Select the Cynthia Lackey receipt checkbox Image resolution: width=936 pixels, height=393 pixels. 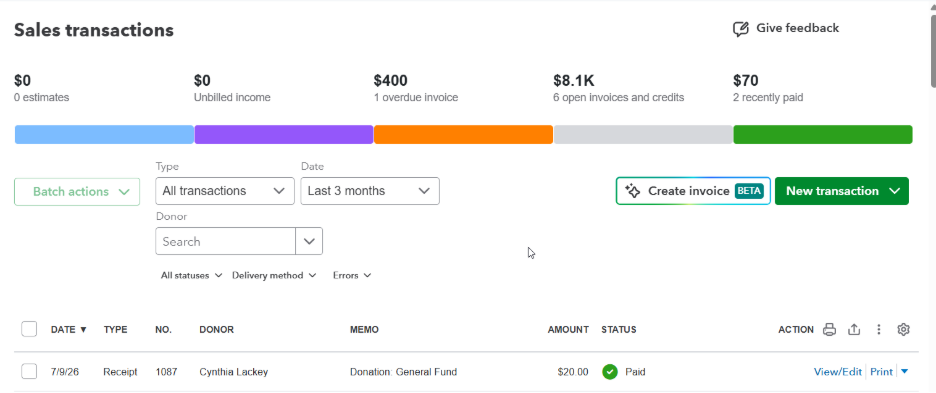tap(29, 371)
